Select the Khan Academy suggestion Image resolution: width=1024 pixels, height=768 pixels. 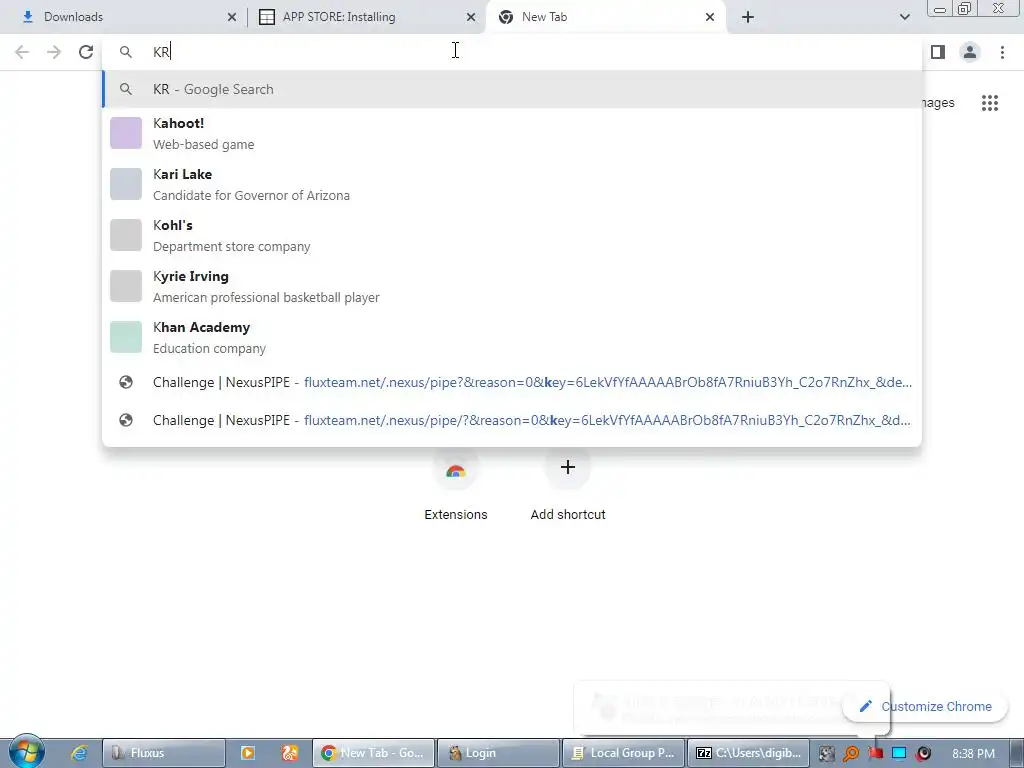tap(512, 337)
